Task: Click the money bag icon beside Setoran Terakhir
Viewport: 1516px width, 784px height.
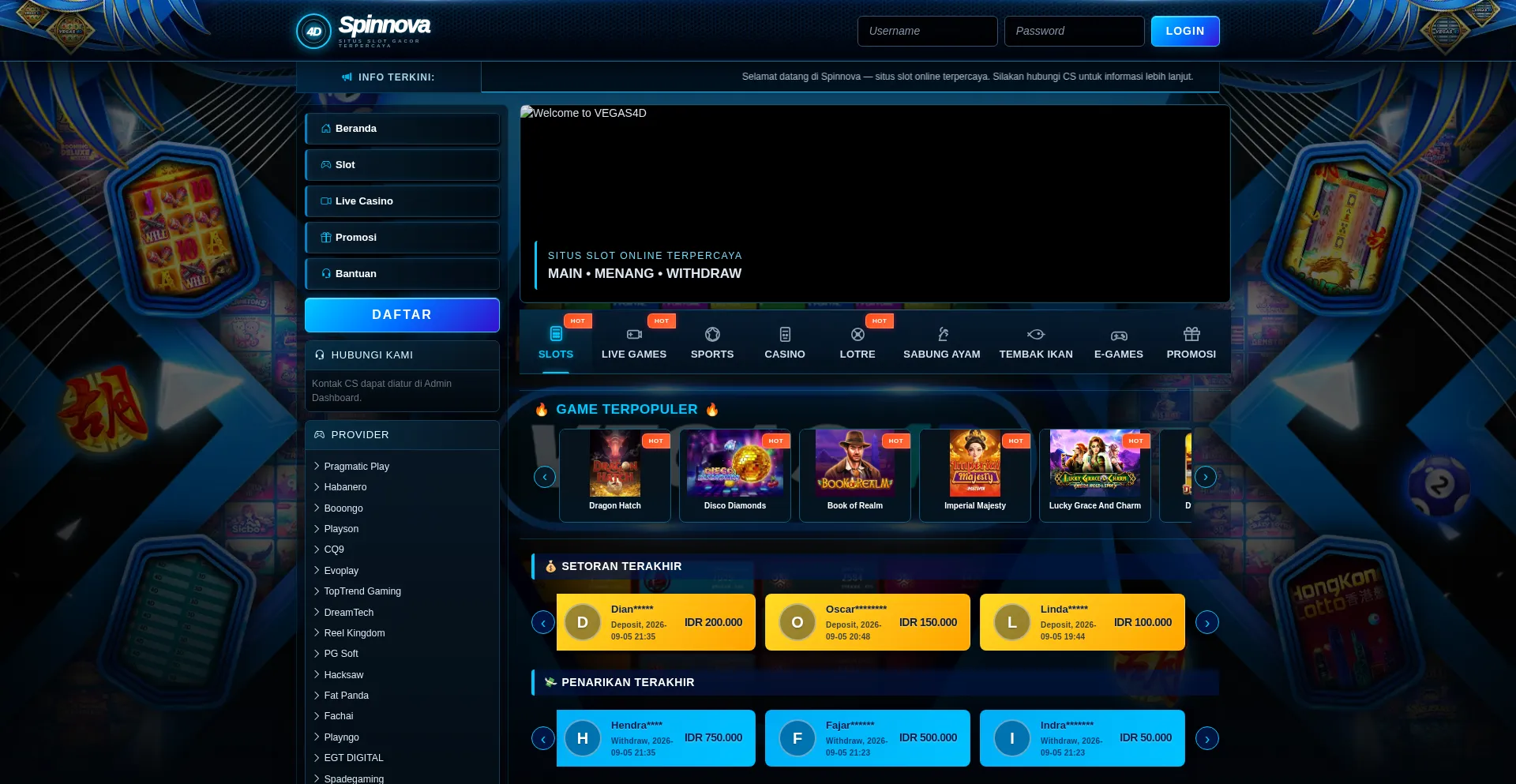Action: (550, 567)
